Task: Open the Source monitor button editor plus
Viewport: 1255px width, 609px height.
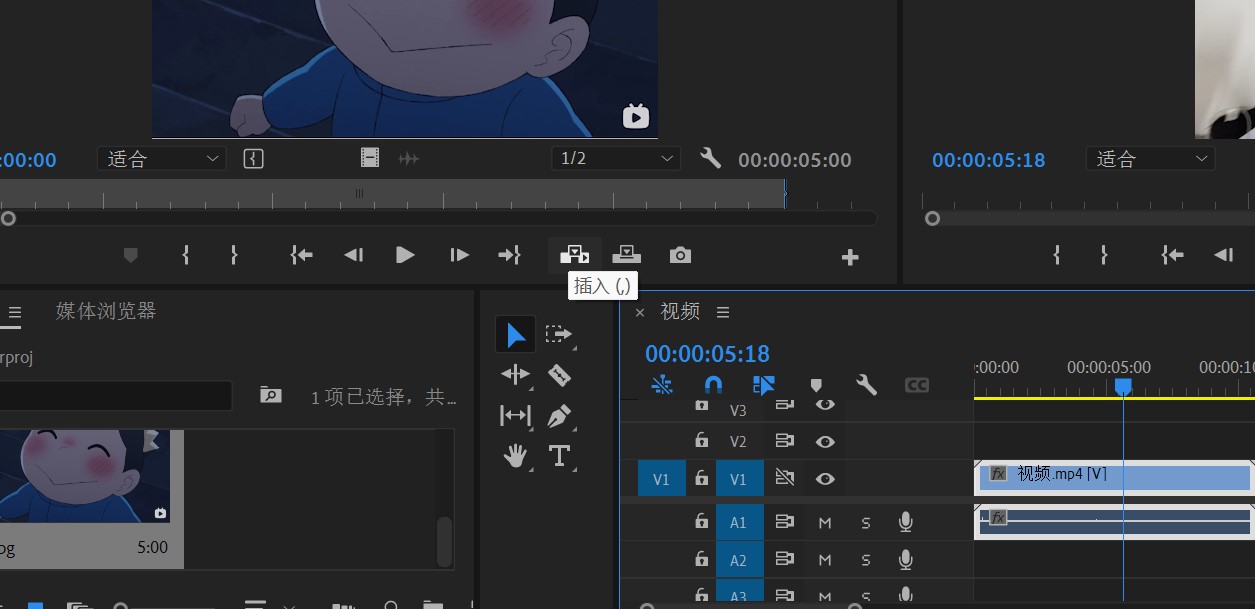Action: (850, 257)
